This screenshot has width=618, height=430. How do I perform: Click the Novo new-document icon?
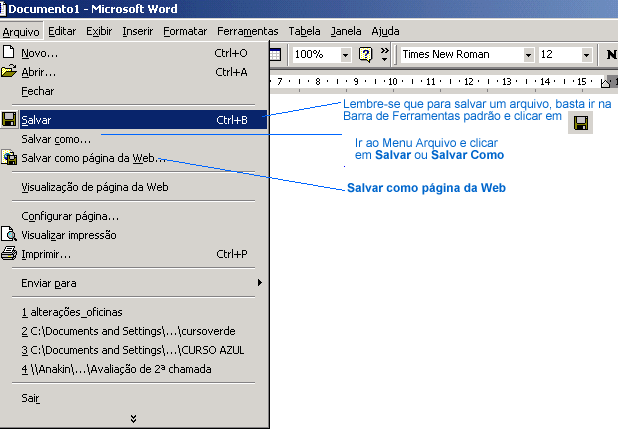(x=8, y=52)
